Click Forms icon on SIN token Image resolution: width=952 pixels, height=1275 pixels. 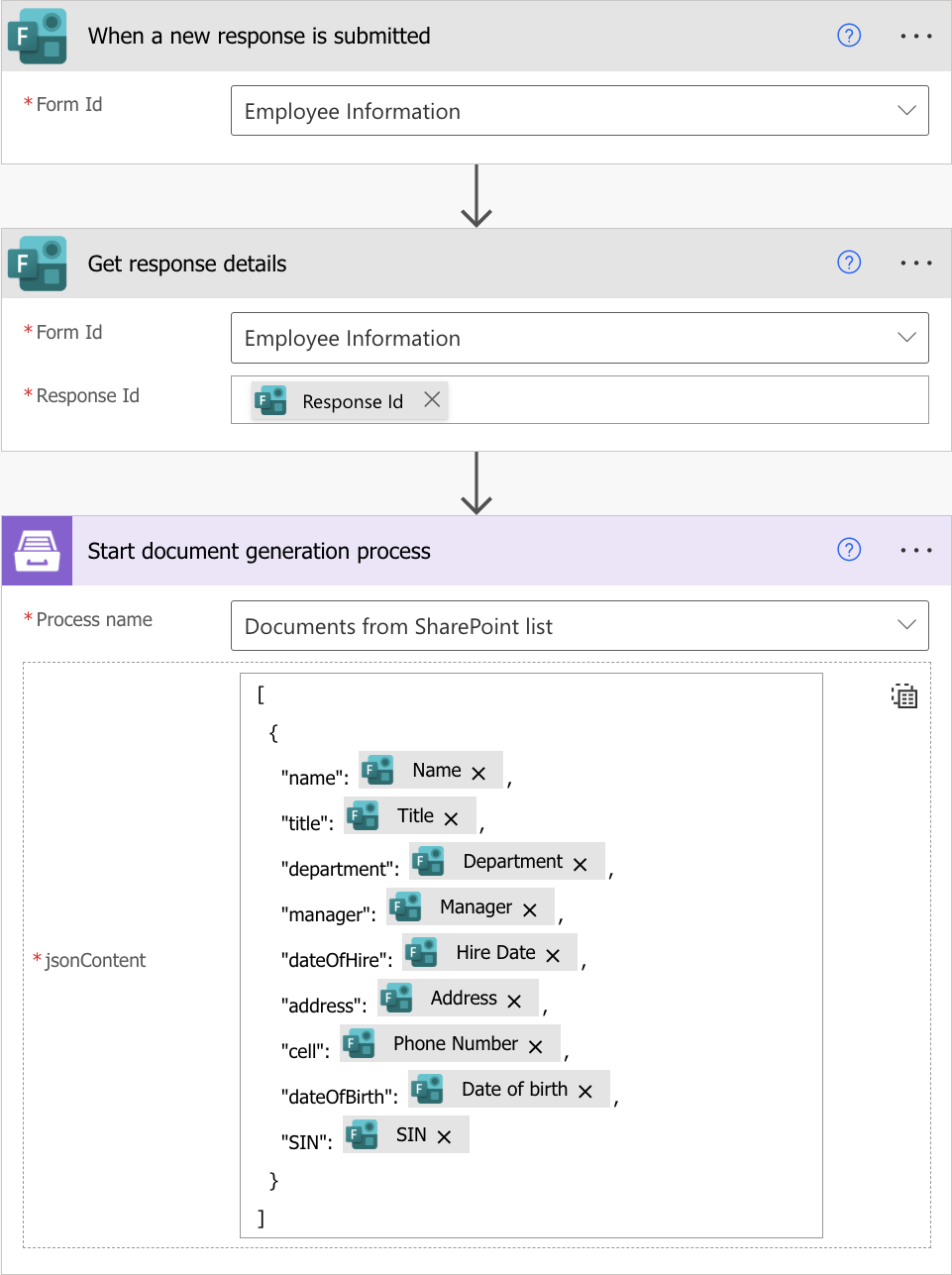pos(362,1134)
